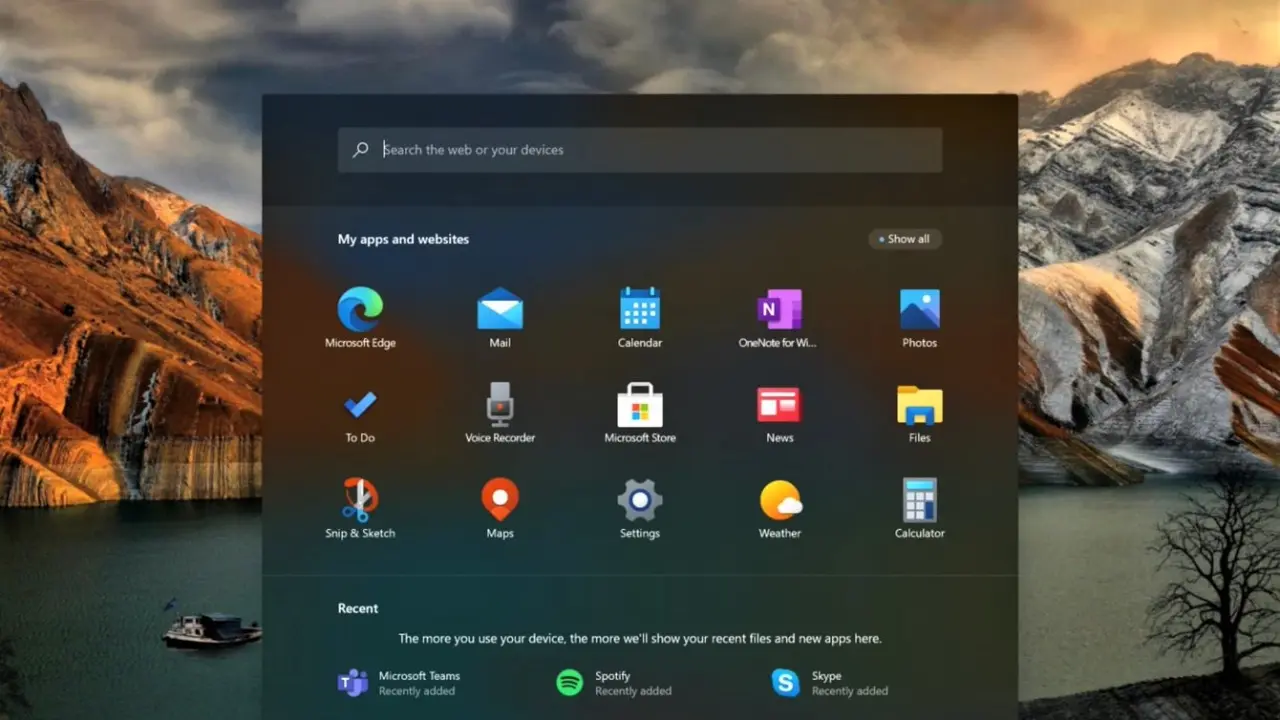This screenshot has height=720, width=1280.
Task: Launch the Photos app
Action: click(x=919, y=310)
